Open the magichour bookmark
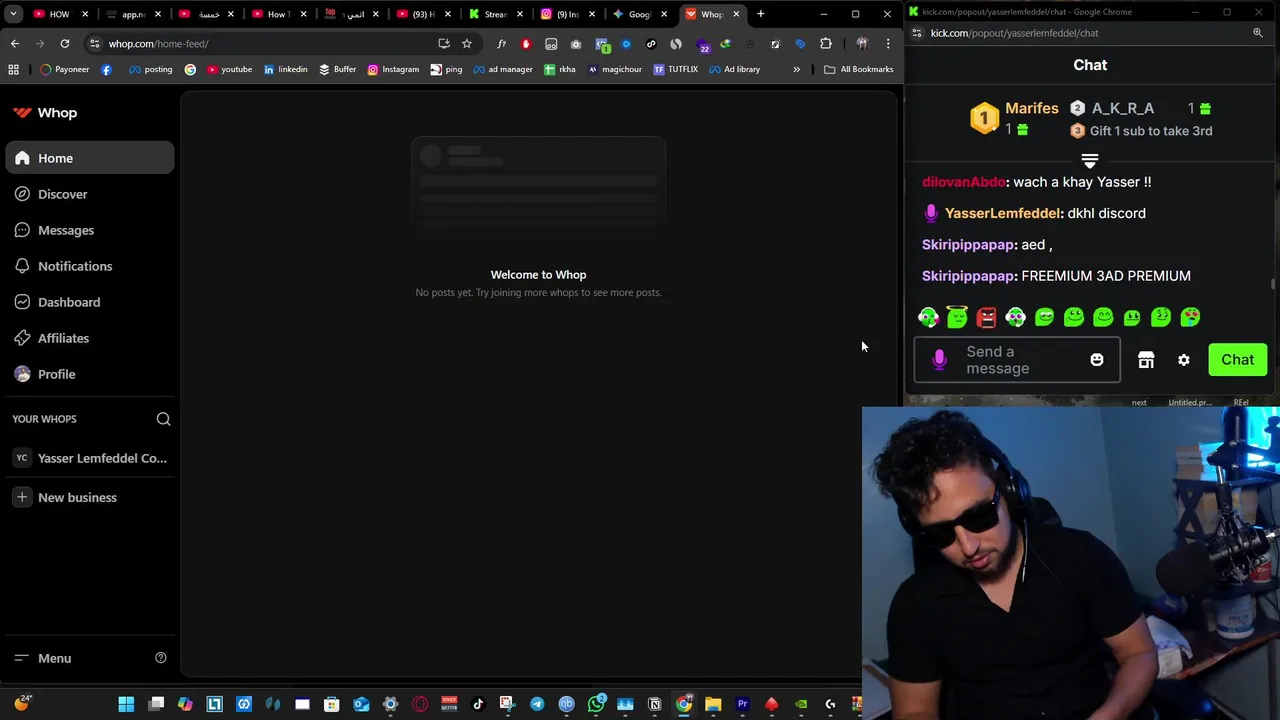Viewport: 1280px width, 720px height. tap(615, 69)
